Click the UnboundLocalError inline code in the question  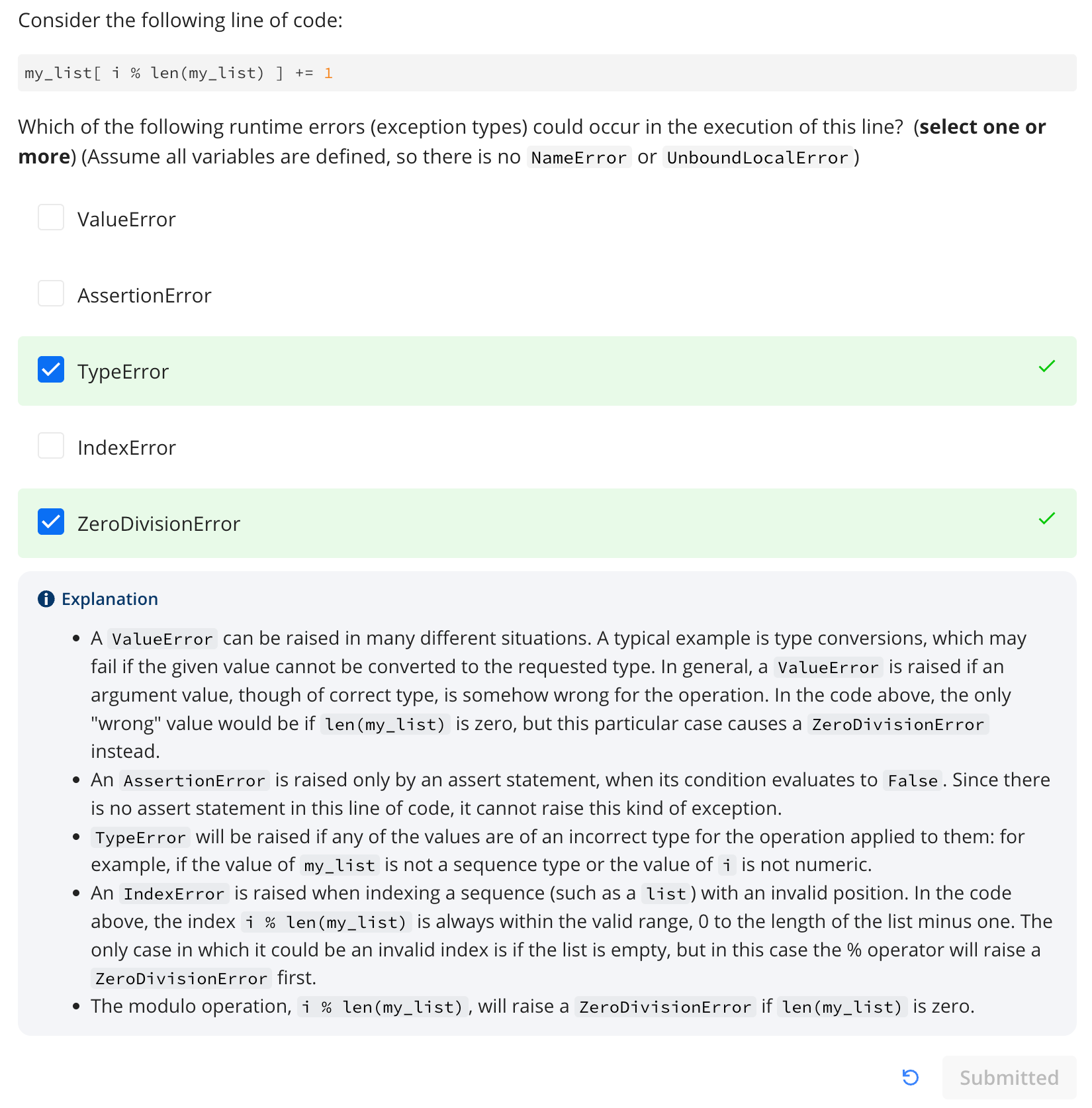[758, 158]
